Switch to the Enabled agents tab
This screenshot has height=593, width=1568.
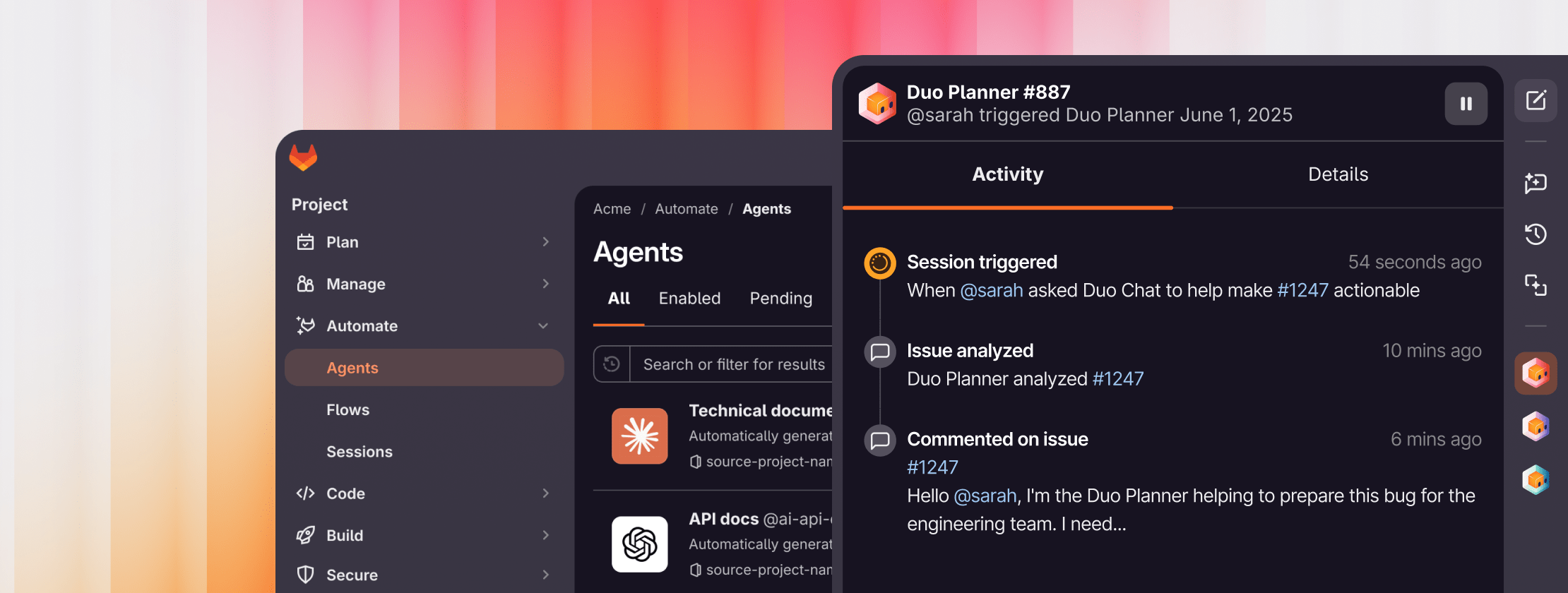(x=689, y=299)
